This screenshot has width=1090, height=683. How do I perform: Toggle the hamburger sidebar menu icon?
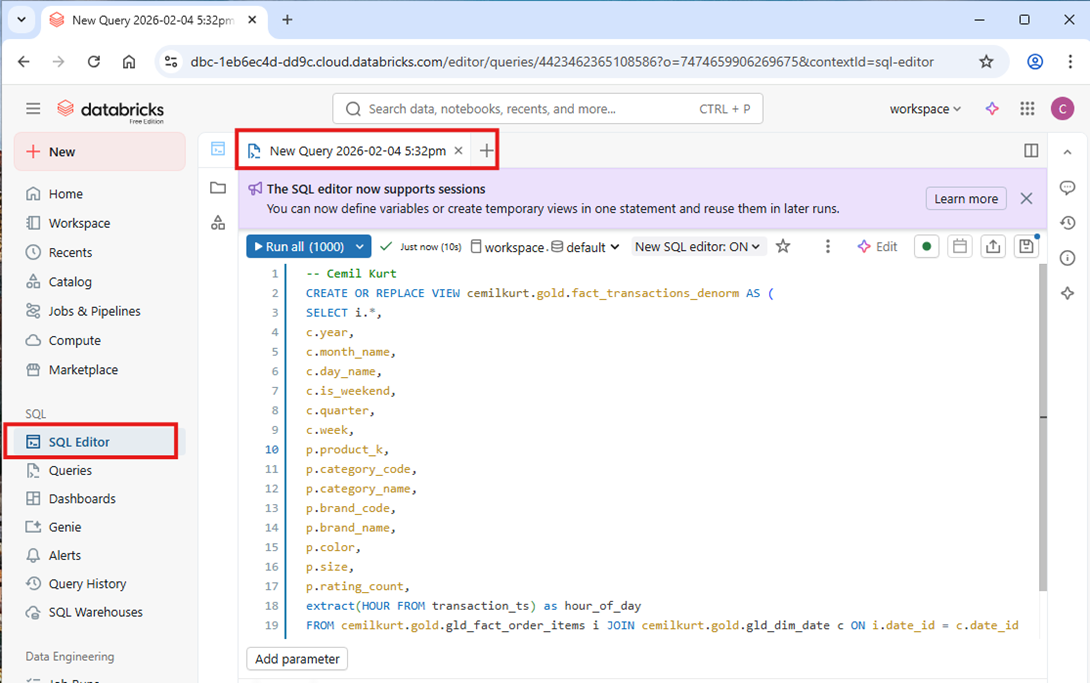tap(33, 108)
